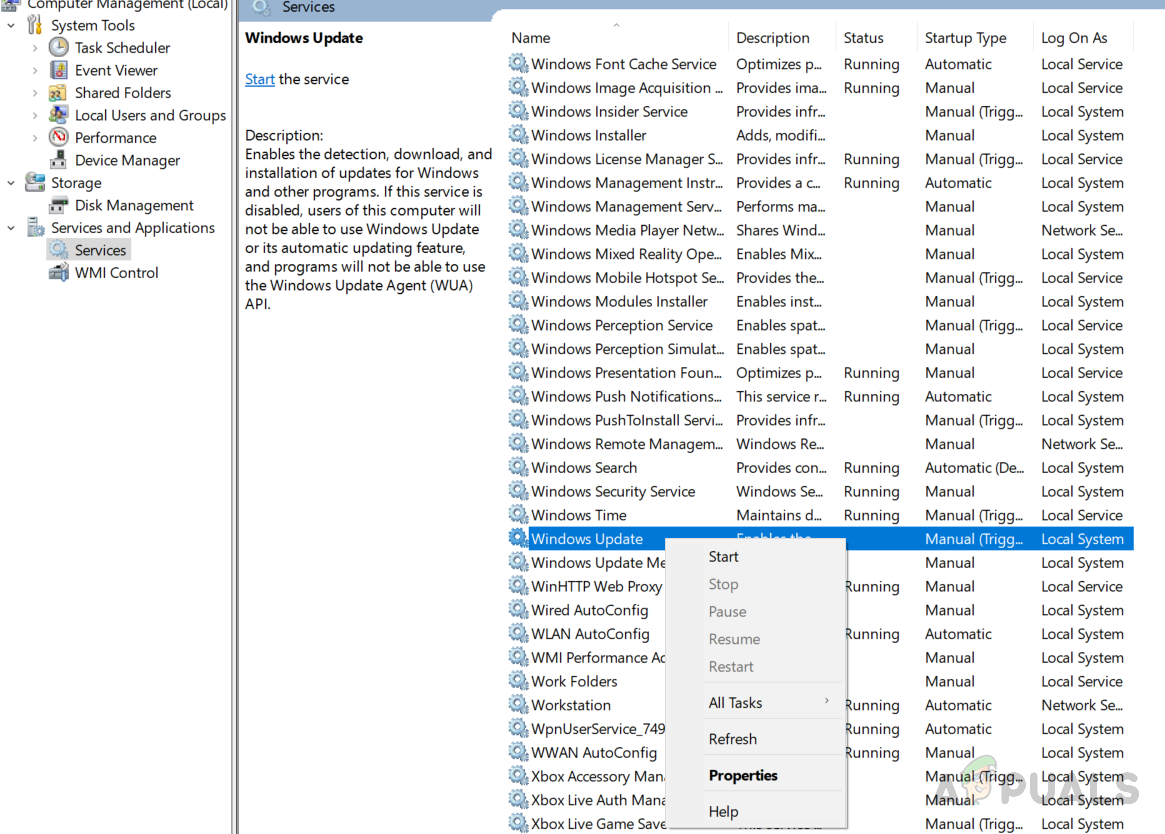Click the gear icon for Windows Search

(518, 467)
